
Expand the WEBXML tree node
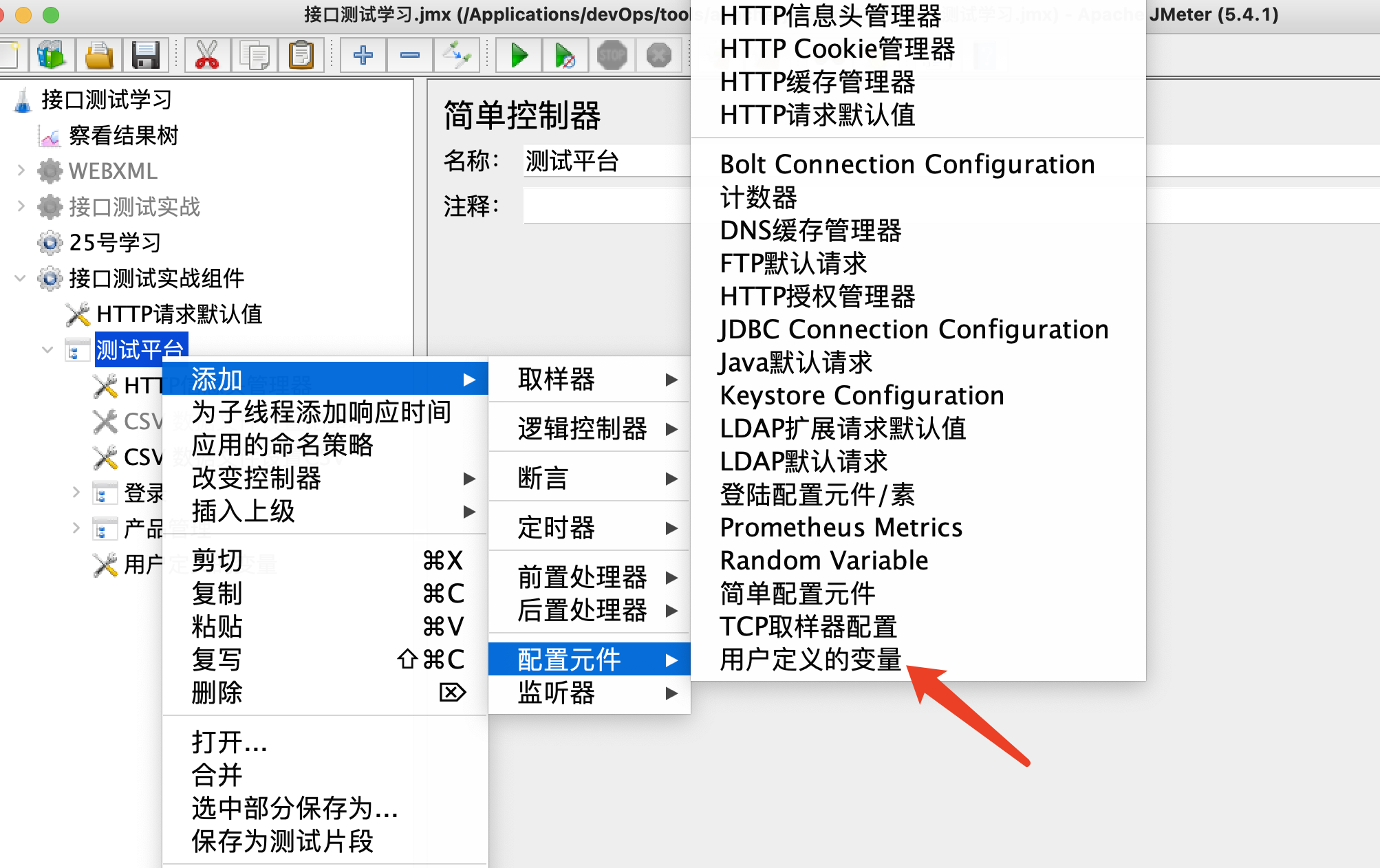(21, 171)
